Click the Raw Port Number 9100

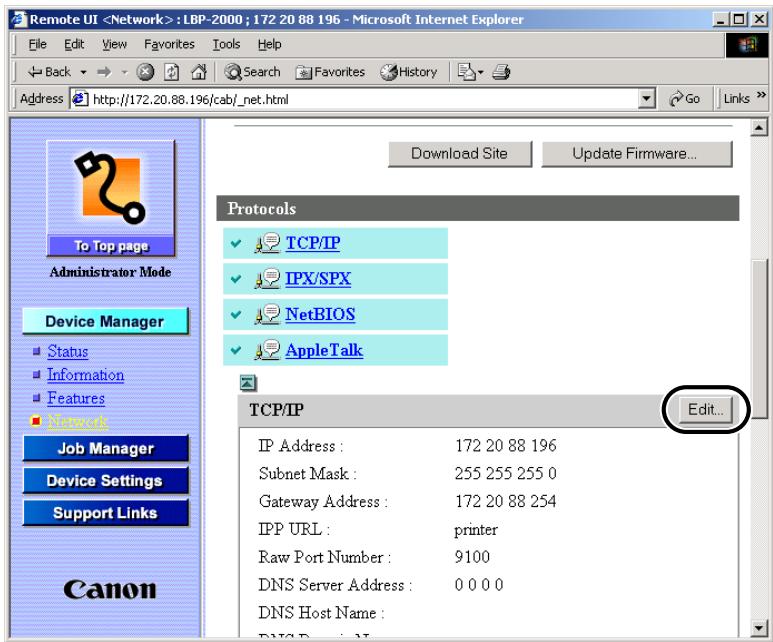[472, 557]
